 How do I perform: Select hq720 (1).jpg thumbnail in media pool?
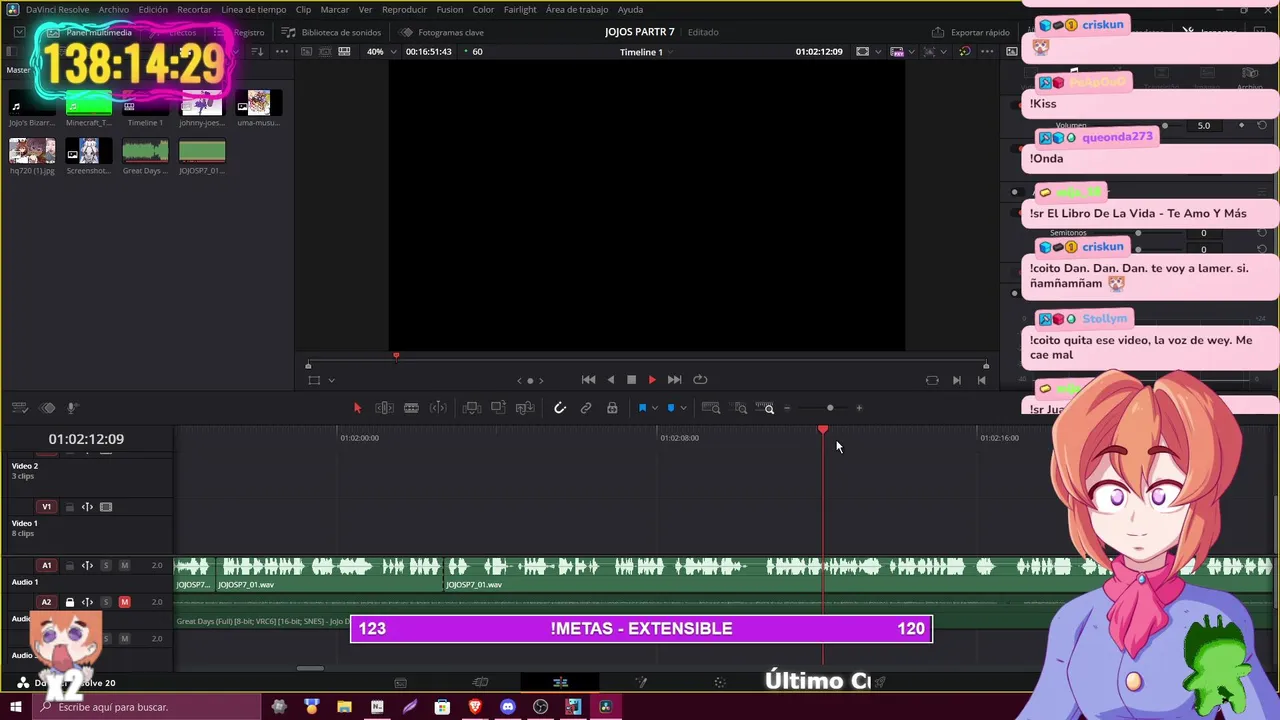point(32,151)
